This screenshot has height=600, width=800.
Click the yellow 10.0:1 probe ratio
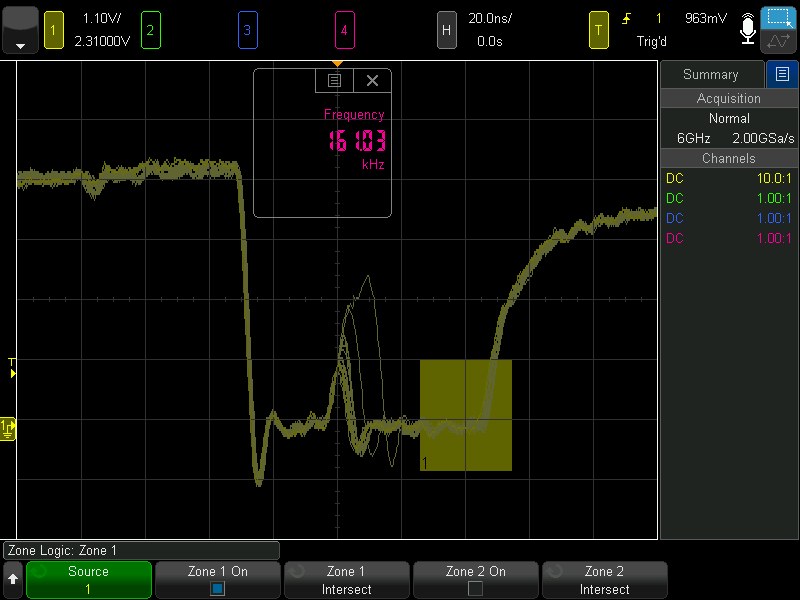[774, 178]
